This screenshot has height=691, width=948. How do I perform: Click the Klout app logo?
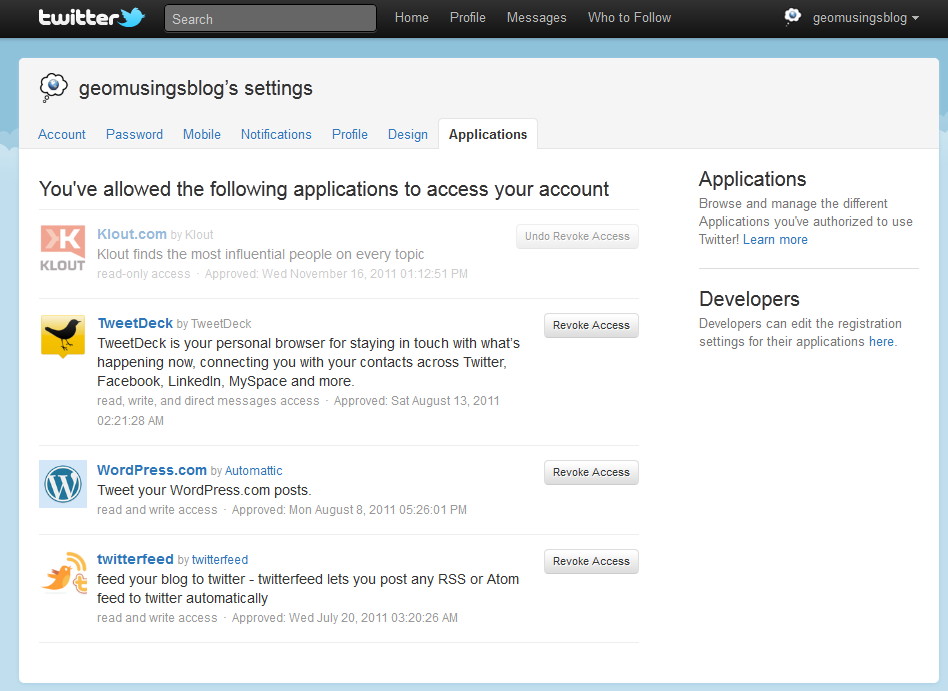point(62,248)
